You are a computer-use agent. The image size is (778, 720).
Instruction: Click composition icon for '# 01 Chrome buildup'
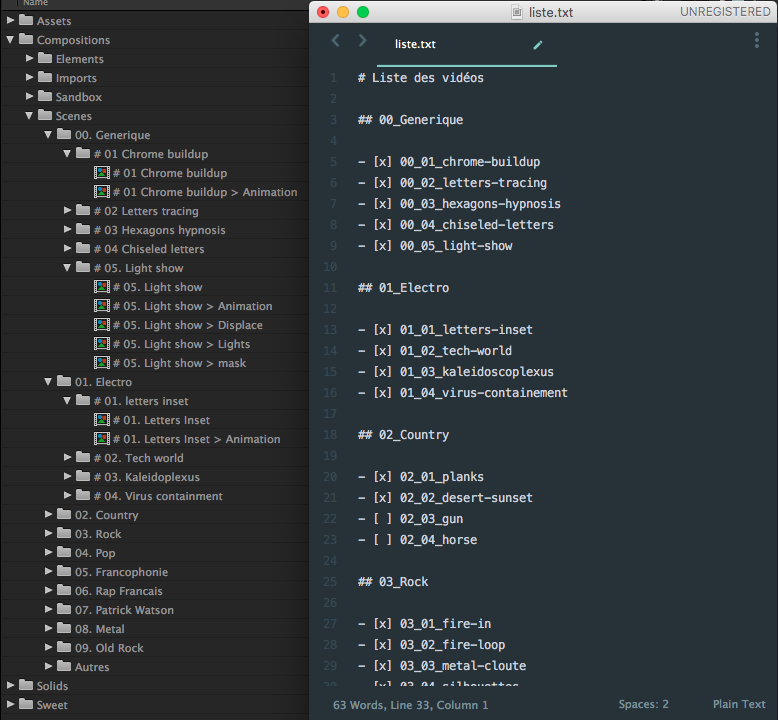pos(102,173)
